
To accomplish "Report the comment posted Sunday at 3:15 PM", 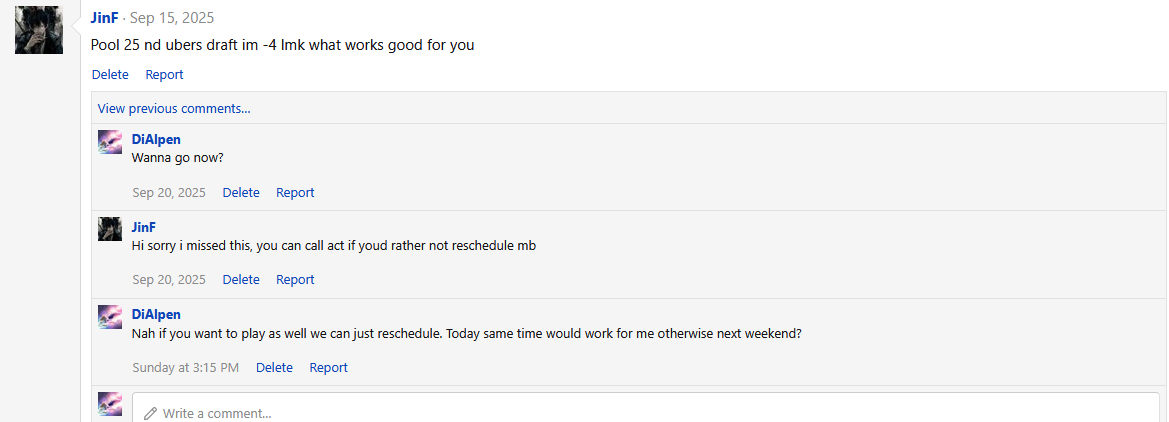I will click(x=328, y=367).
